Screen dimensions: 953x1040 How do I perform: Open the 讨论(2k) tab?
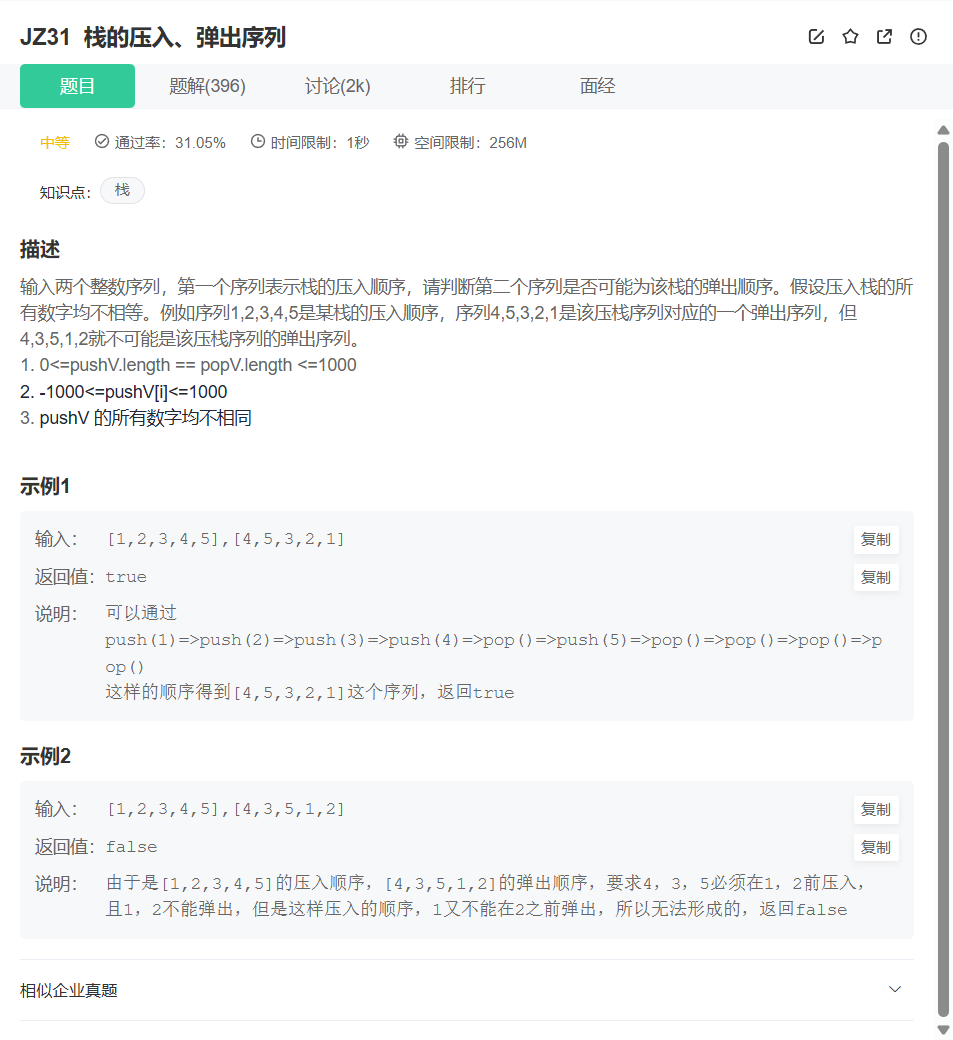[x=337, y=86]
